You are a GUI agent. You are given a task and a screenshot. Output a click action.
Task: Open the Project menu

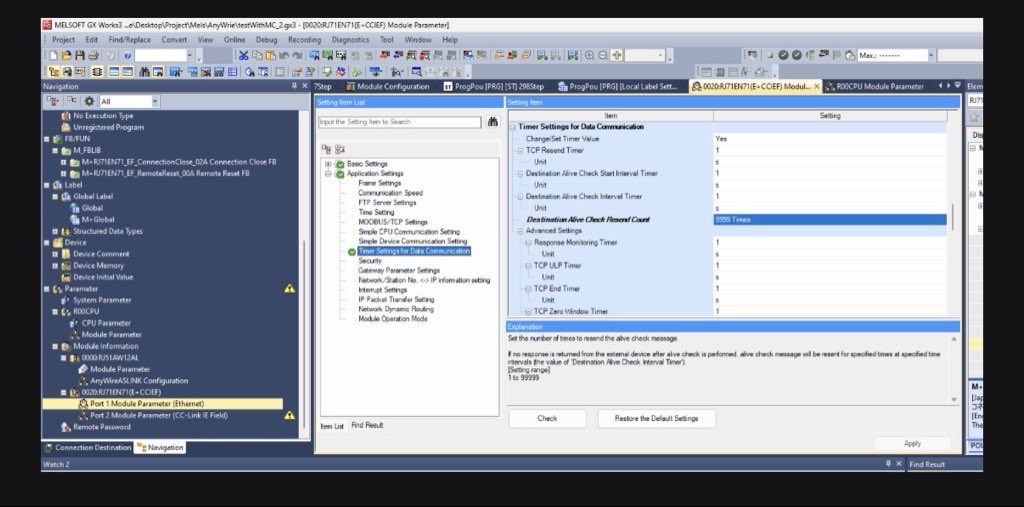coord(63,40)
